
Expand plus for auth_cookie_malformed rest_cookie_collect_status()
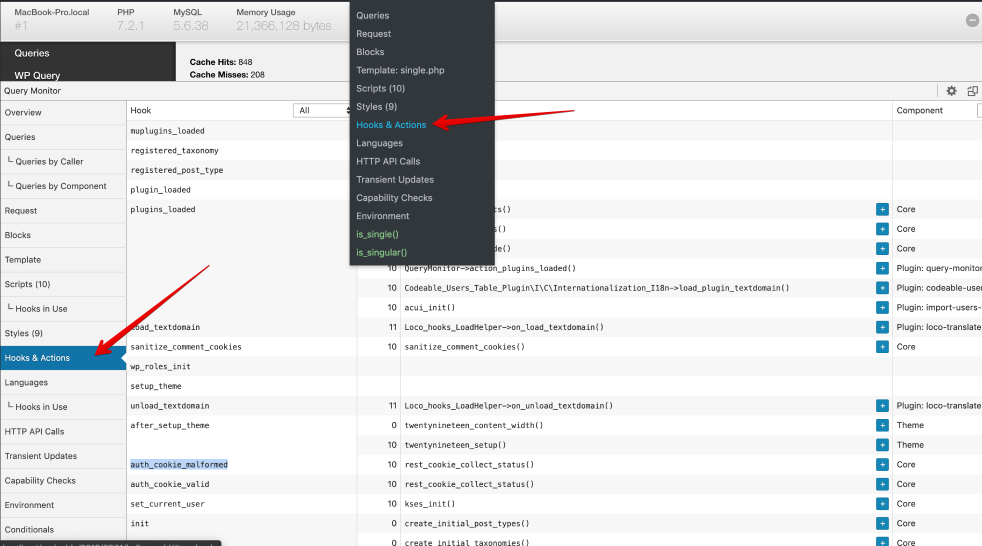(x=882, y=465)
